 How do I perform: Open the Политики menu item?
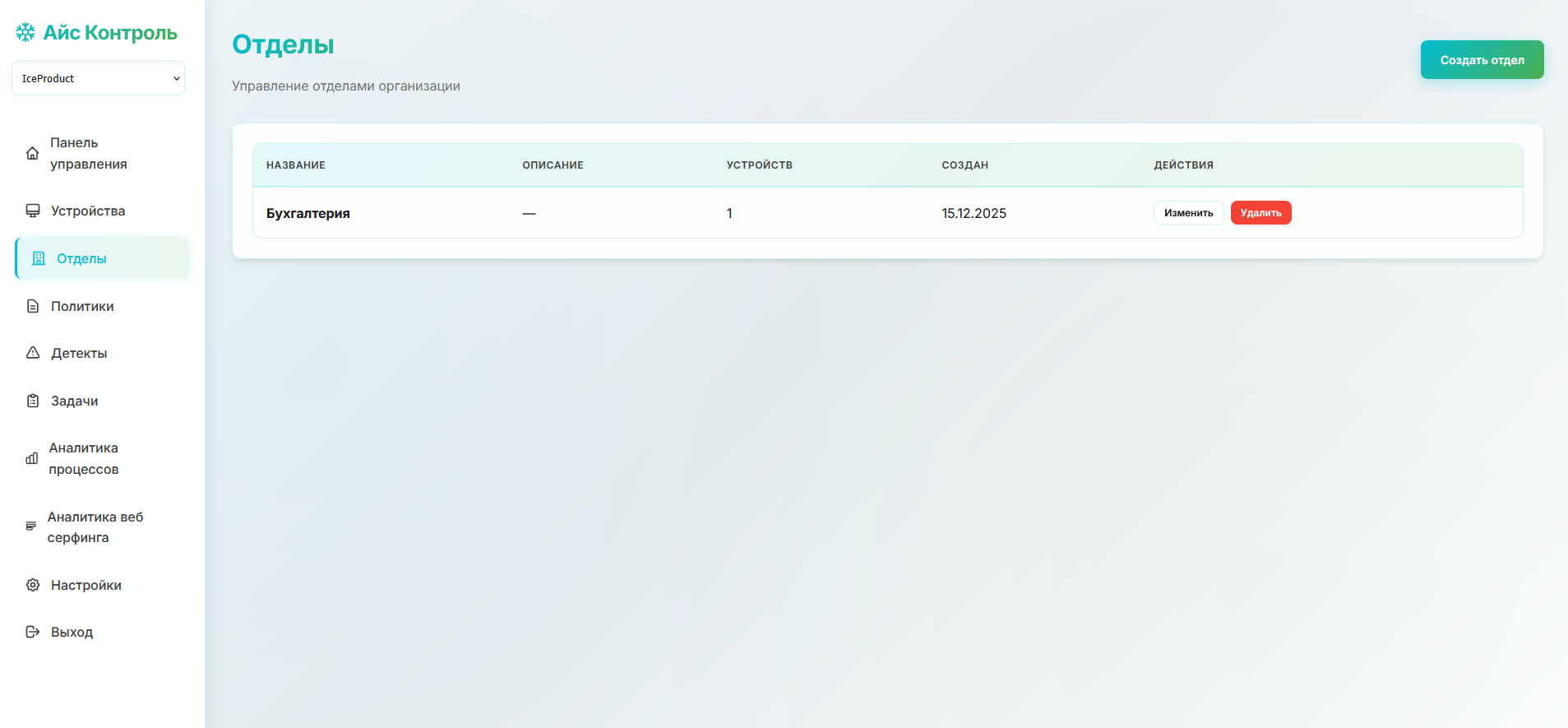(x=82, y=306)
